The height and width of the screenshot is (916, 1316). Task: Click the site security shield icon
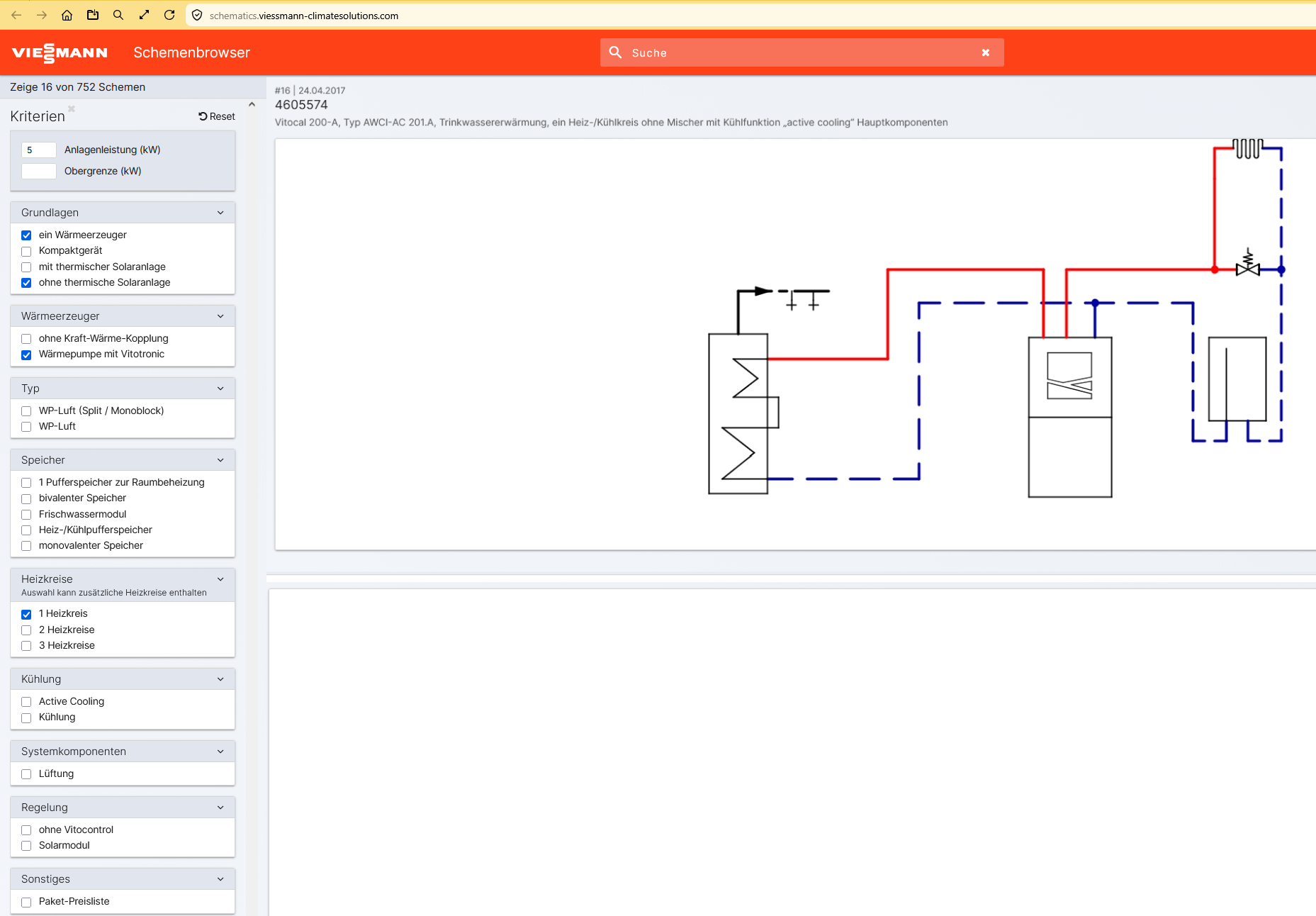[197, 15]
